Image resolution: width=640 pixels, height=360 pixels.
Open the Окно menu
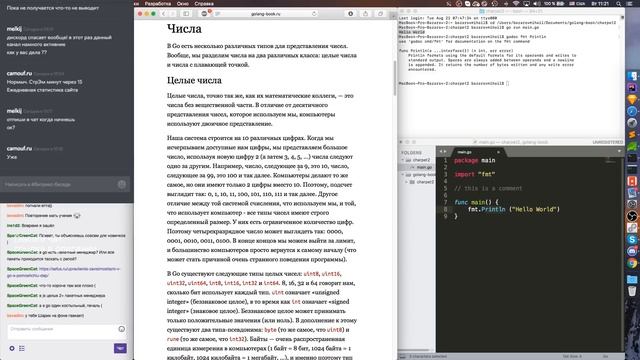[x=182, y=3]
